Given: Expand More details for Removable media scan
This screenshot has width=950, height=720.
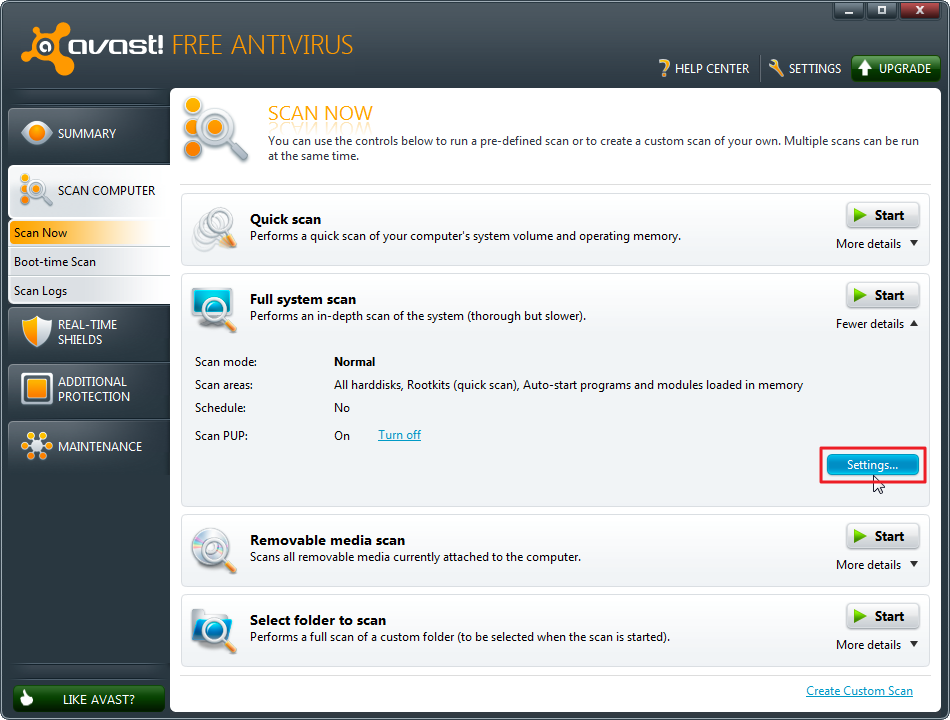Looking at the screenshot, I should (877, 565).
